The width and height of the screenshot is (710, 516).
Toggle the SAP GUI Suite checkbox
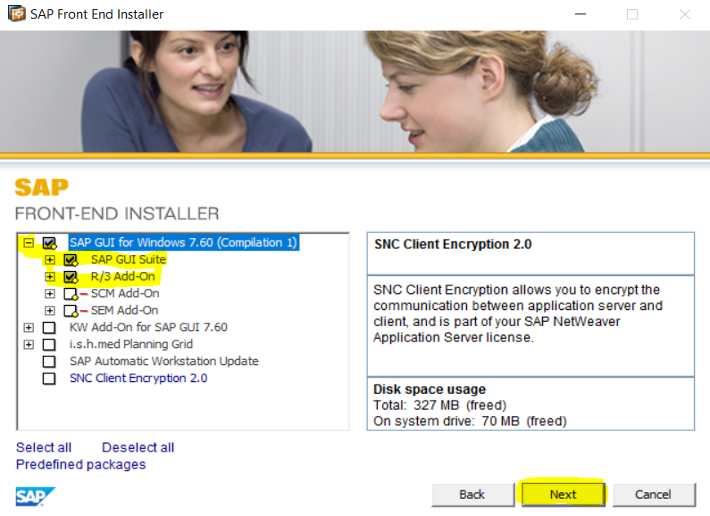[x=70, y=260]
